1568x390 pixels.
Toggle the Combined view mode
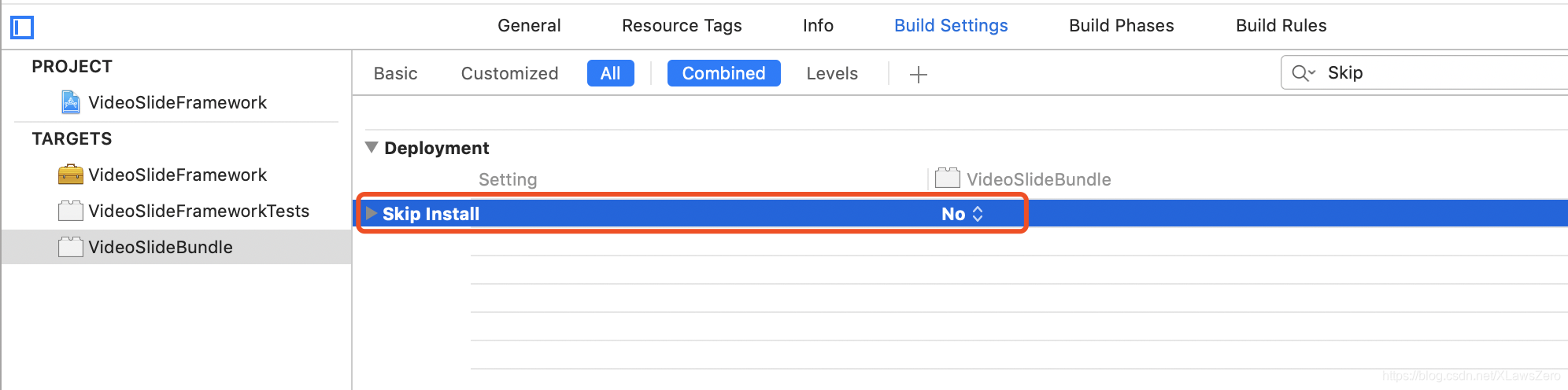723,73
